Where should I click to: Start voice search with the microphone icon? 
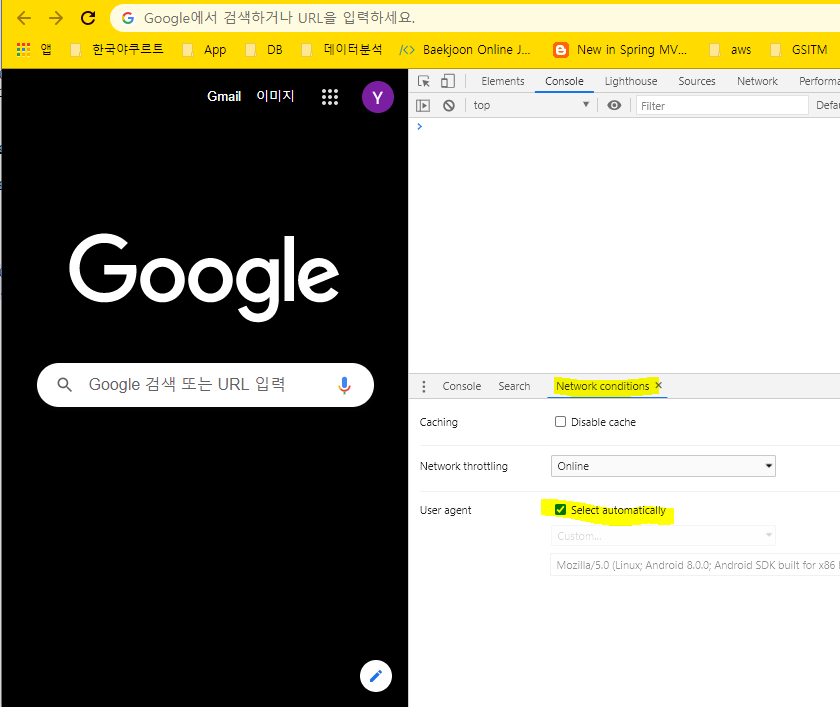344,385
